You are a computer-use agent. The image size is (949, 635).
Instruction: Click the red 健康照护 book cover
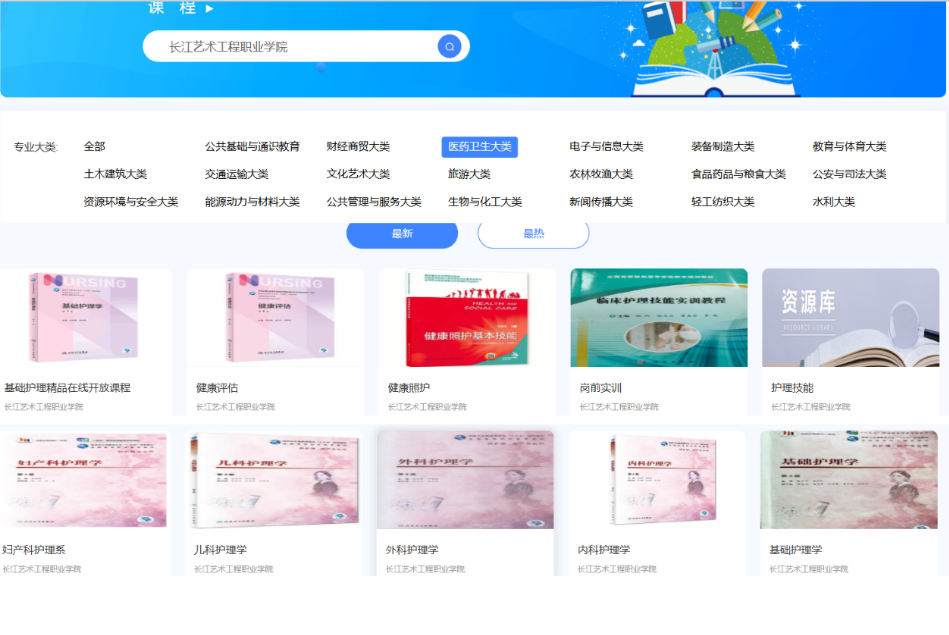467,318
